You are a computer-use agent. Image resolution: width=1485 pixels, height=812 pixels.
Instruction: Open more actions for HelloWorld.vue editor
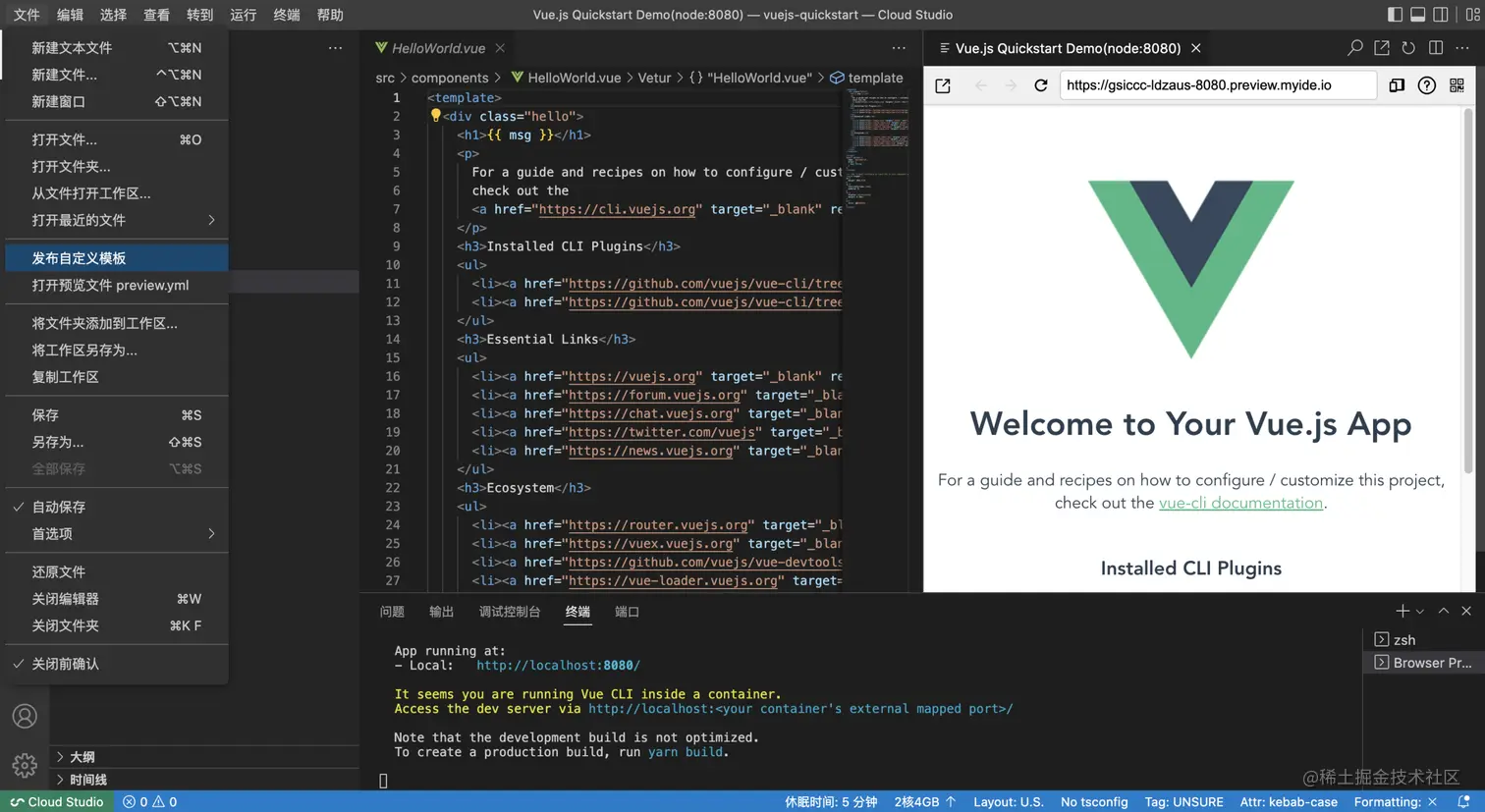point(899,47)
